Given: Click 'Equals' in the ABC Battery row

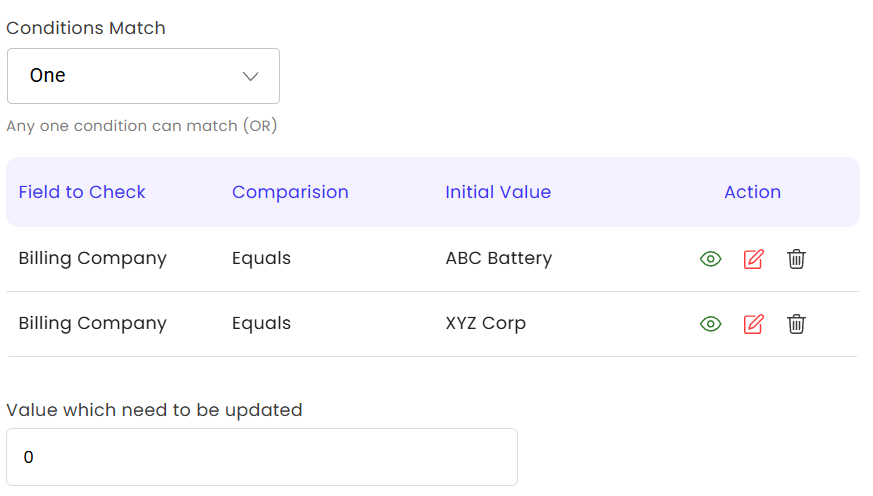Looking at the screenshot, I should tap(261, 258).
